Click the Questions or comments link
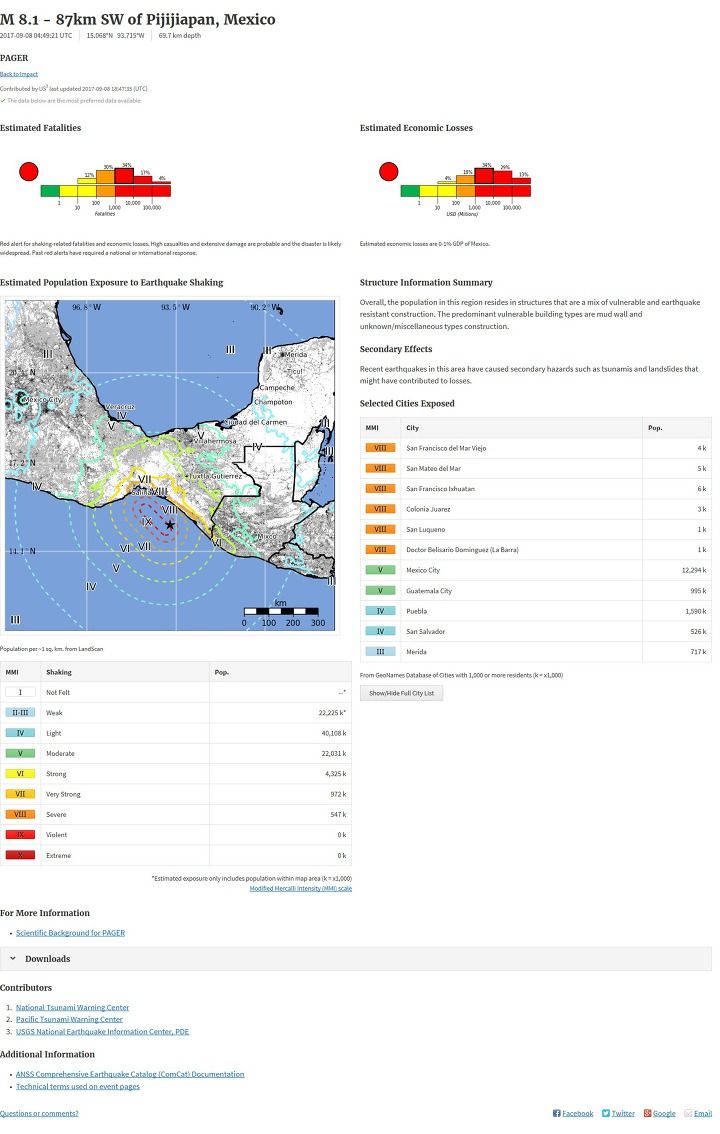This screenshot has height=1134, width=720. pyautogui.click(x=39, y=1113)
